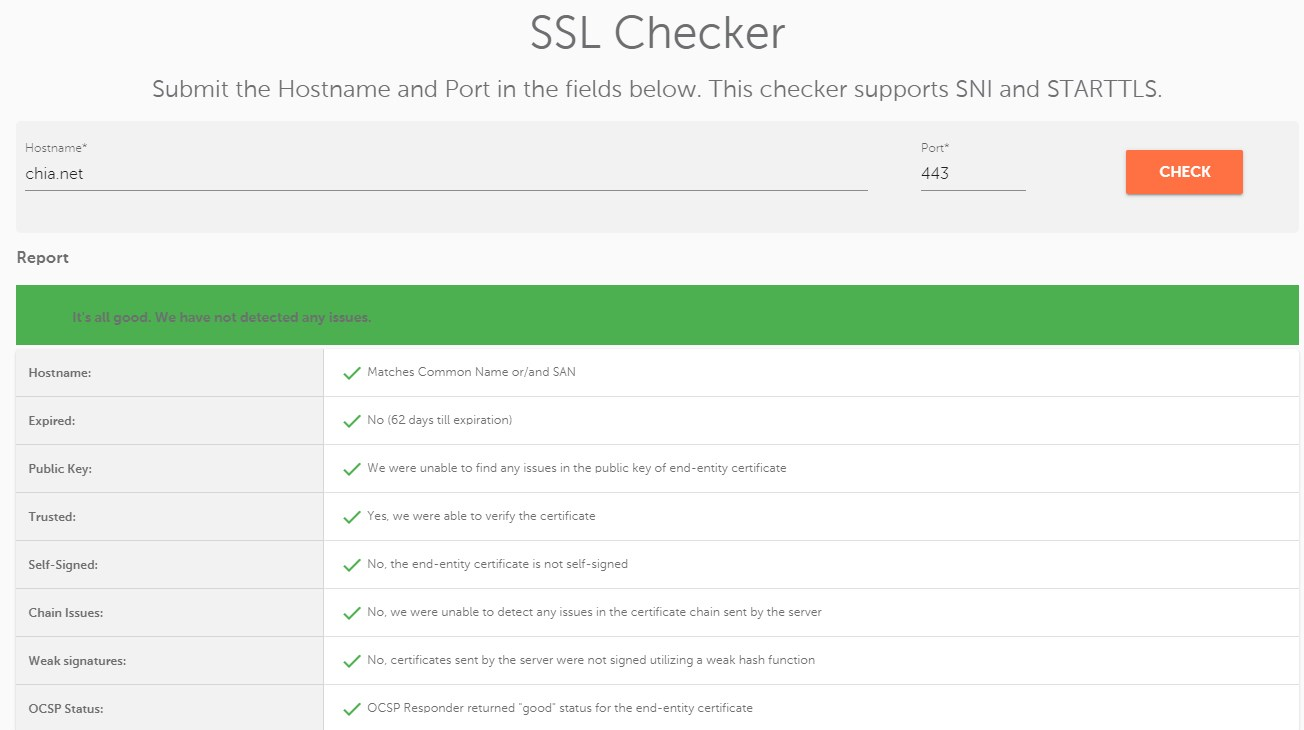Focus the Hostname input field containing chia.net
Screen dimensions: 1304x730
click(446, 174)
